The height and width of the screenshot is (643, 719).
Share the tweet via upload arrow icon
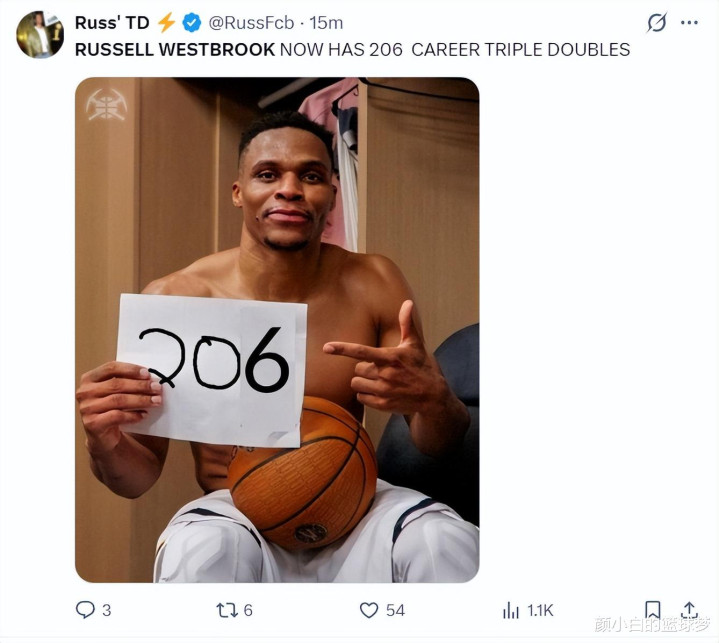click(689, 610)
